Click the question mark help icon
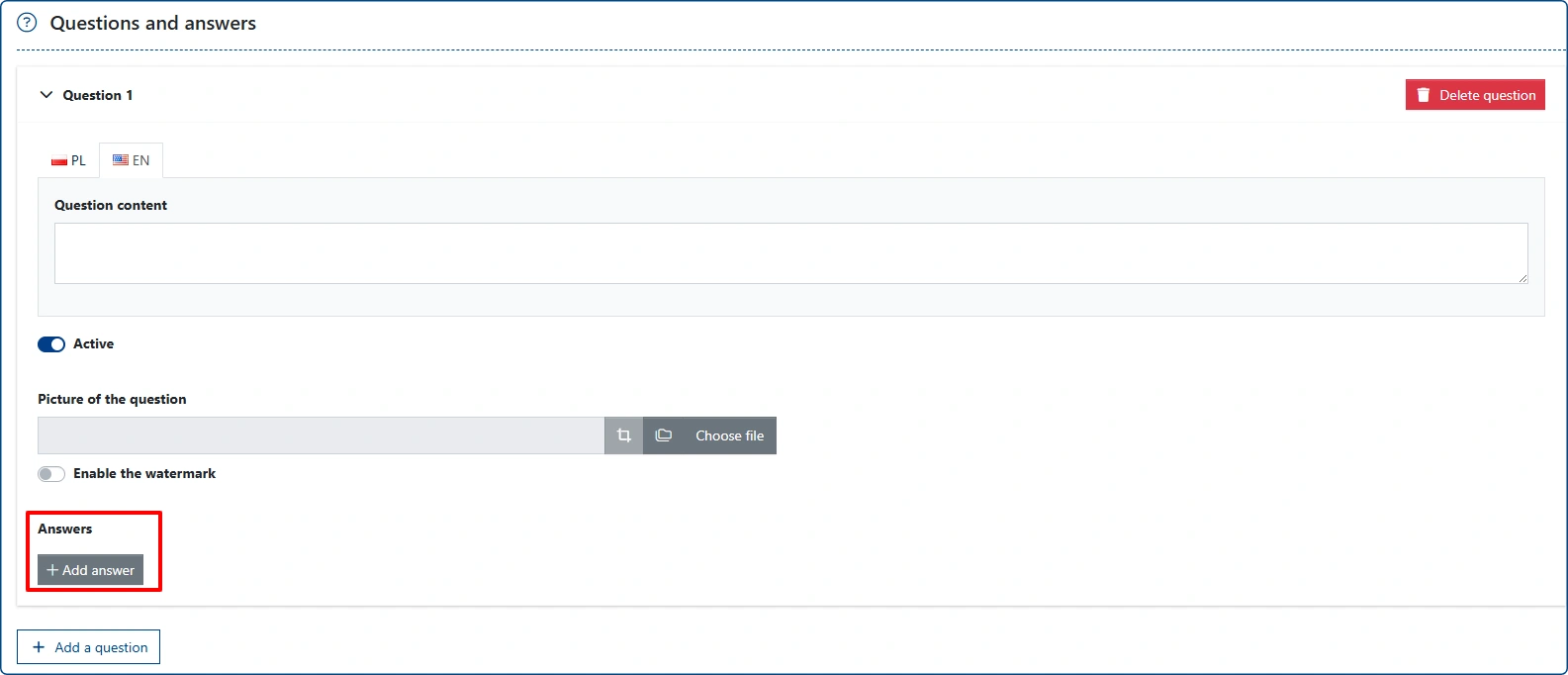 [27, 23]
